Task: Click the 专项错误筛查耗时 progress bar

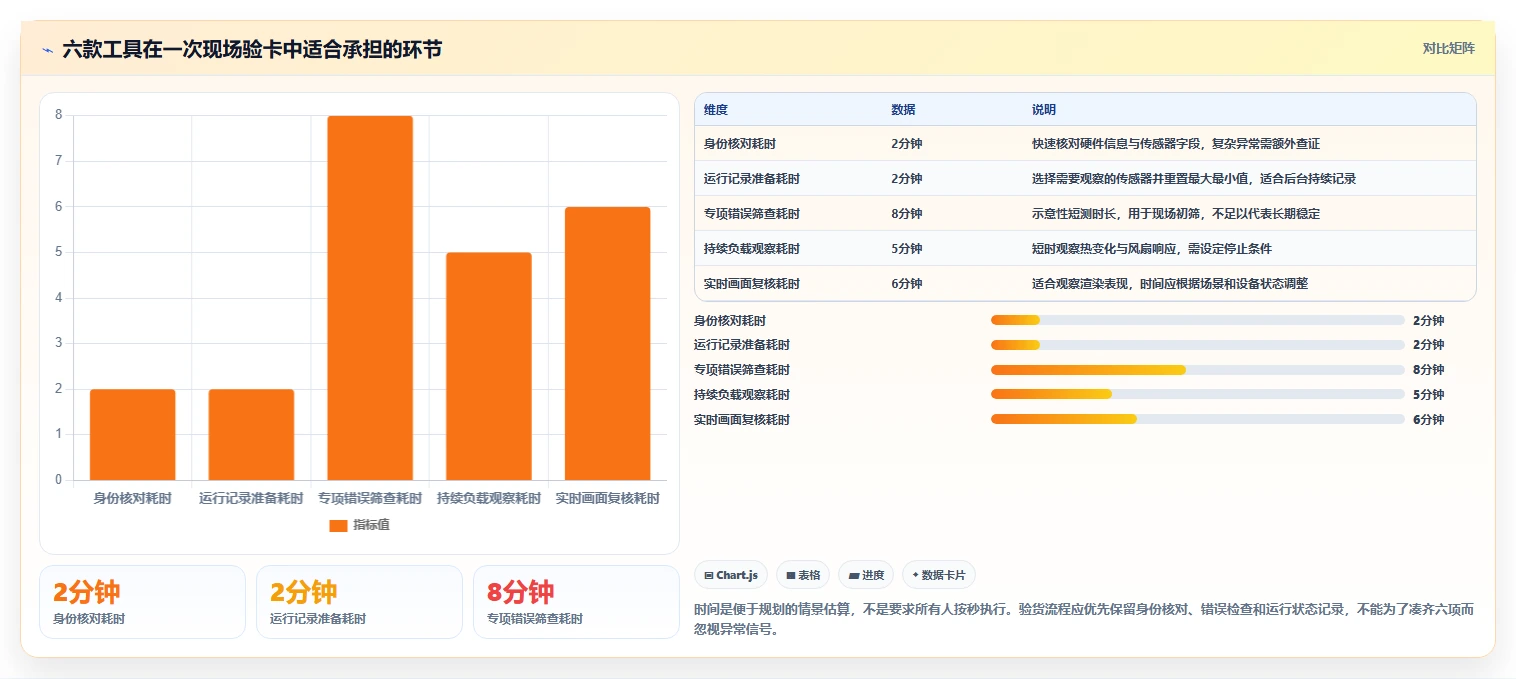Action: coord(1198,370)
